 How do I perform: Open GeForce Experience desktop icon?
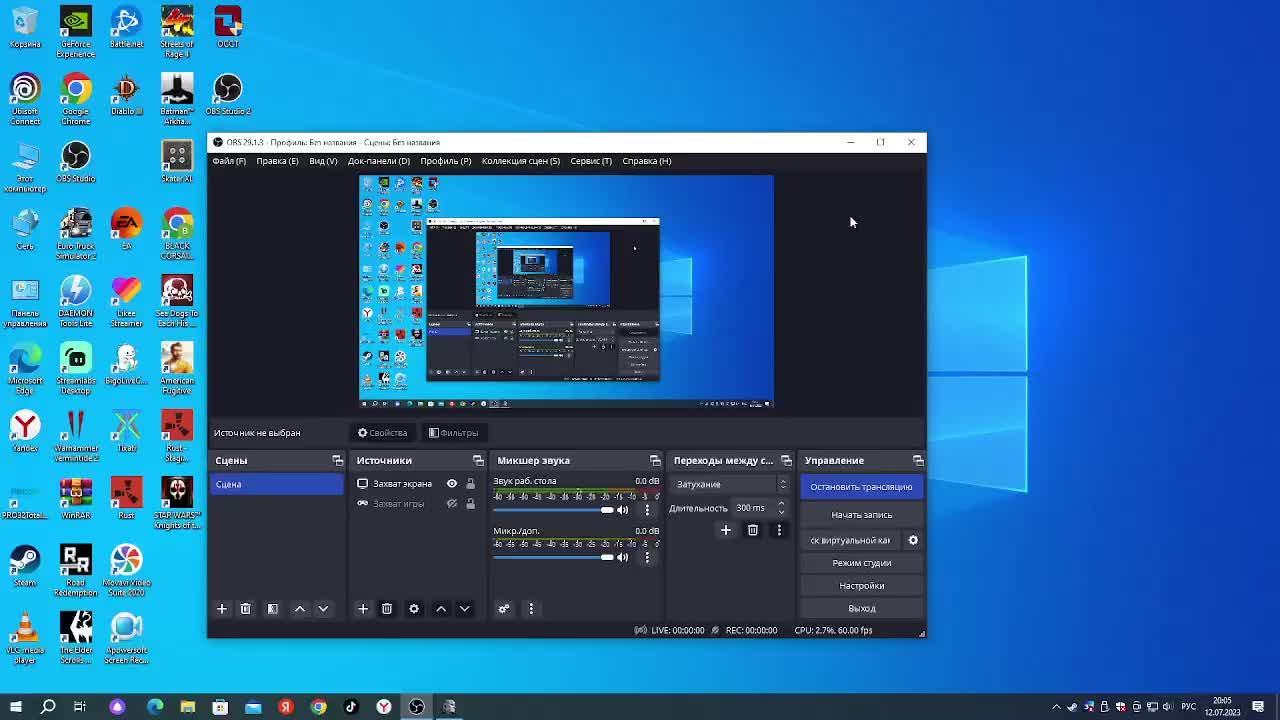76,32
